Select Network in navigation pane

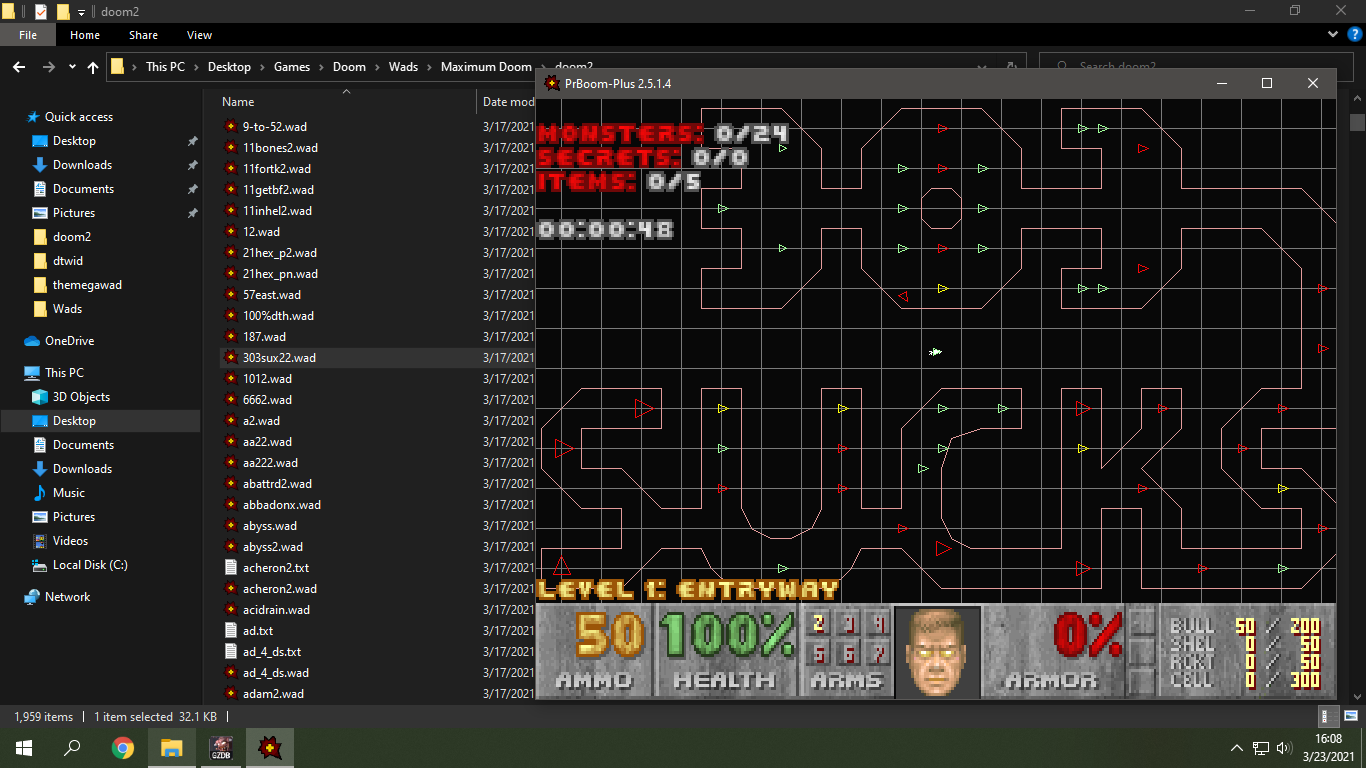[67, 597]
